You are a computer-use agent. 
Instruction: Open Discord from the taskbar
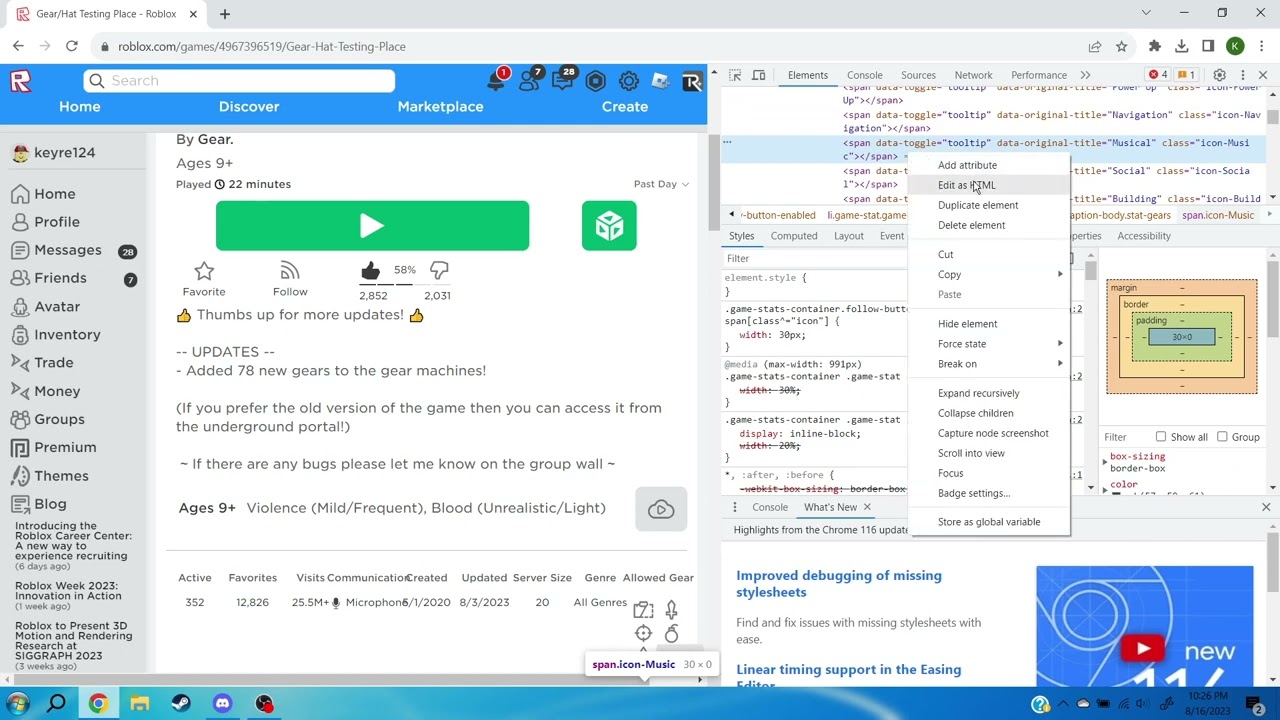click(222, 704)
